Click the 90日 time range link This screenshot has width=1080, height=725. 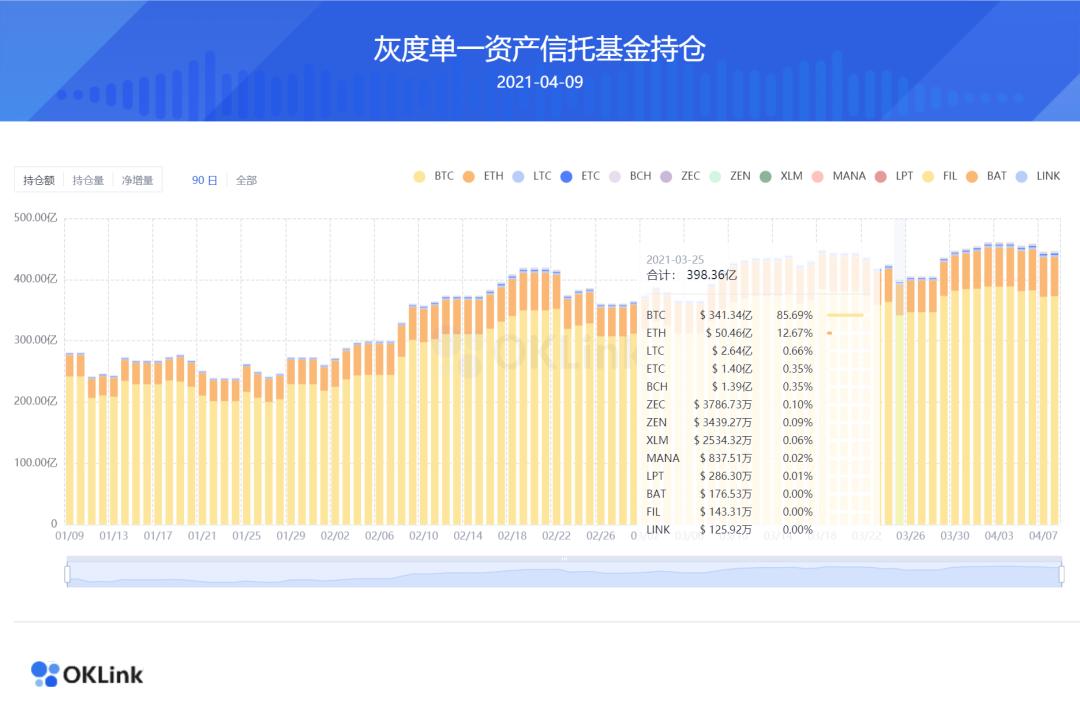202,179
